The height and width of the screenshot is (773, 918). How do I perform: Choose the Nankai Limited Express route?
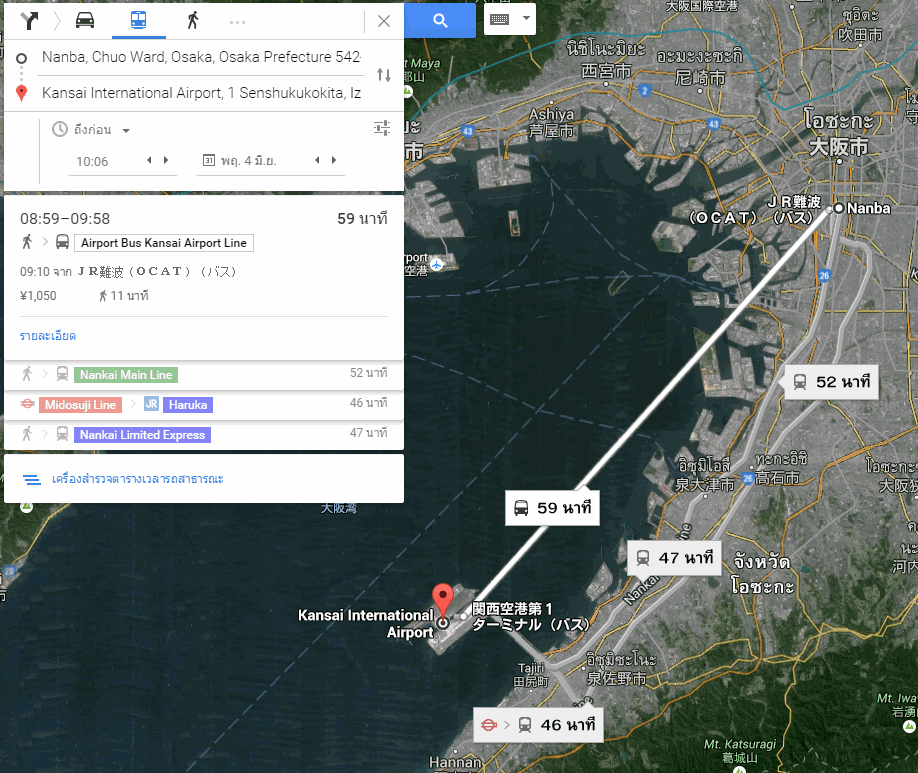(204, 435)
